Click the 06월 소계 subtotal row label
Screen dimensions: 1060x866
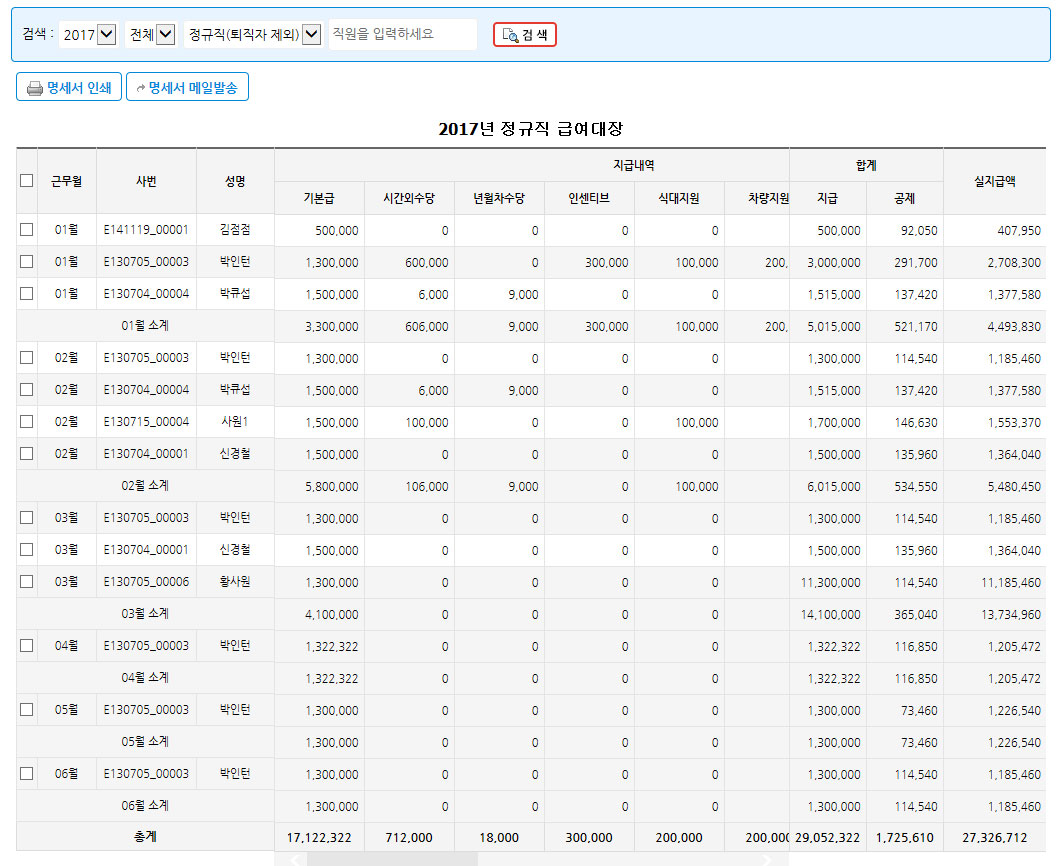pyautogui.click(x=145, y=806)
